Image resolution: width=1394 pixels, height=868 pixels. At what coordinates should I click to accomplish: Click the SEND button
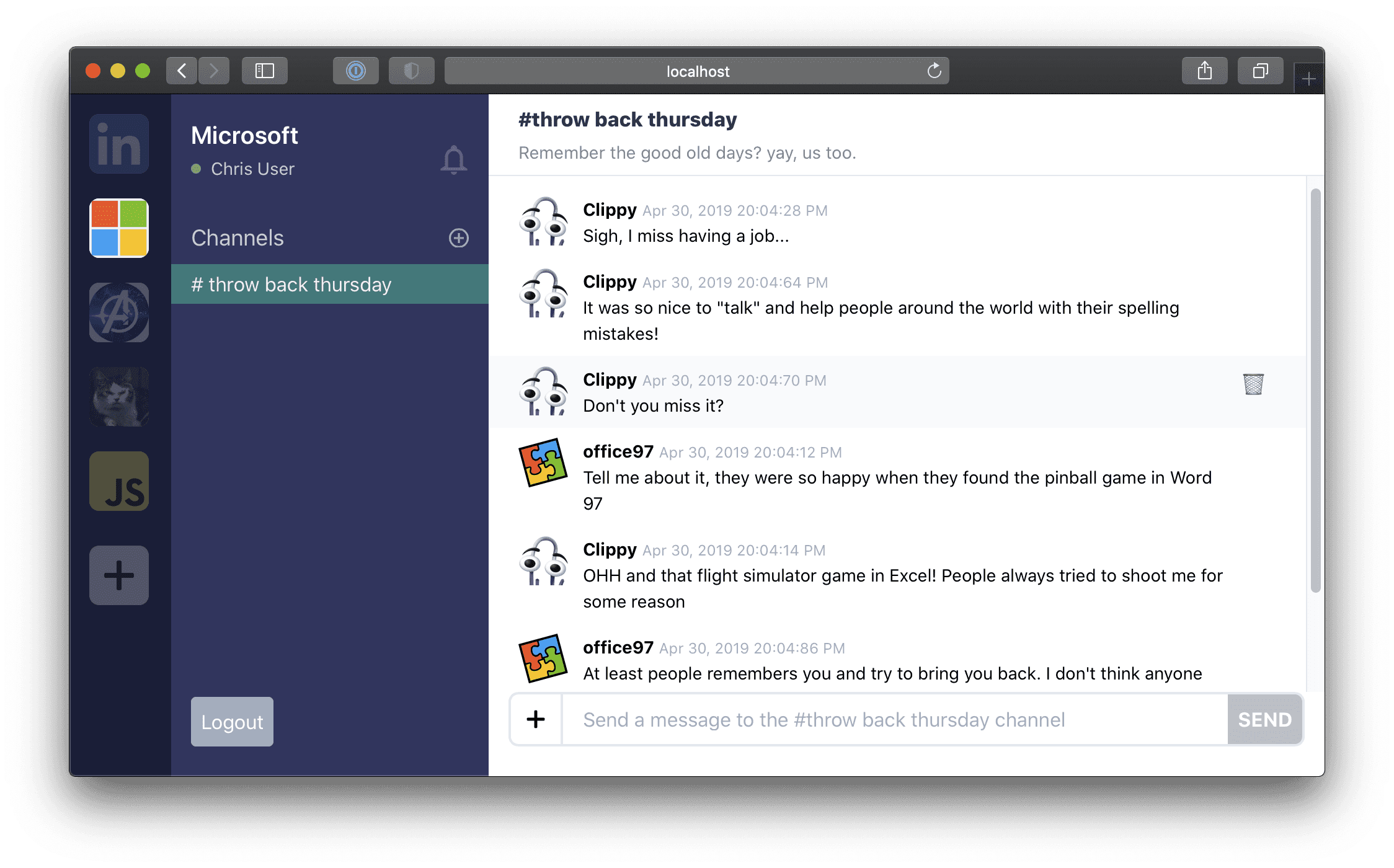[1265, 719]
